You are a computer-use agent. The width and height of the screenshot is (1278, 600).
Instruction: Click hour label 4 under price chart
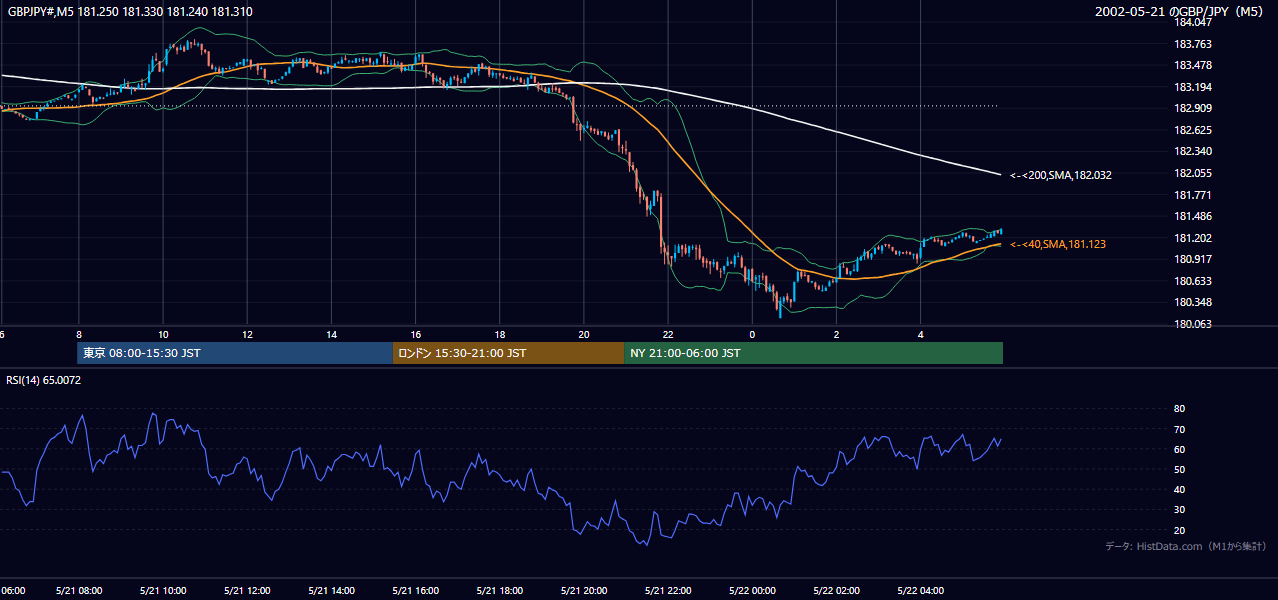point(920,335)
